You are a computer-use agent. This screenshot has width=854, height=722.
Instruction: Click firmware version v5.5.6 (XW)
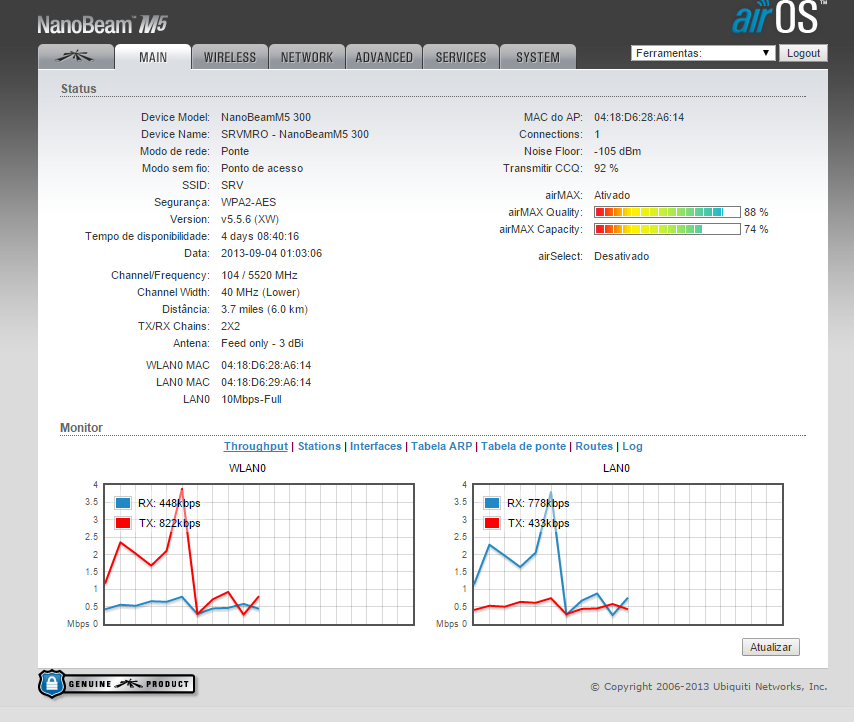tap(250, 219)
